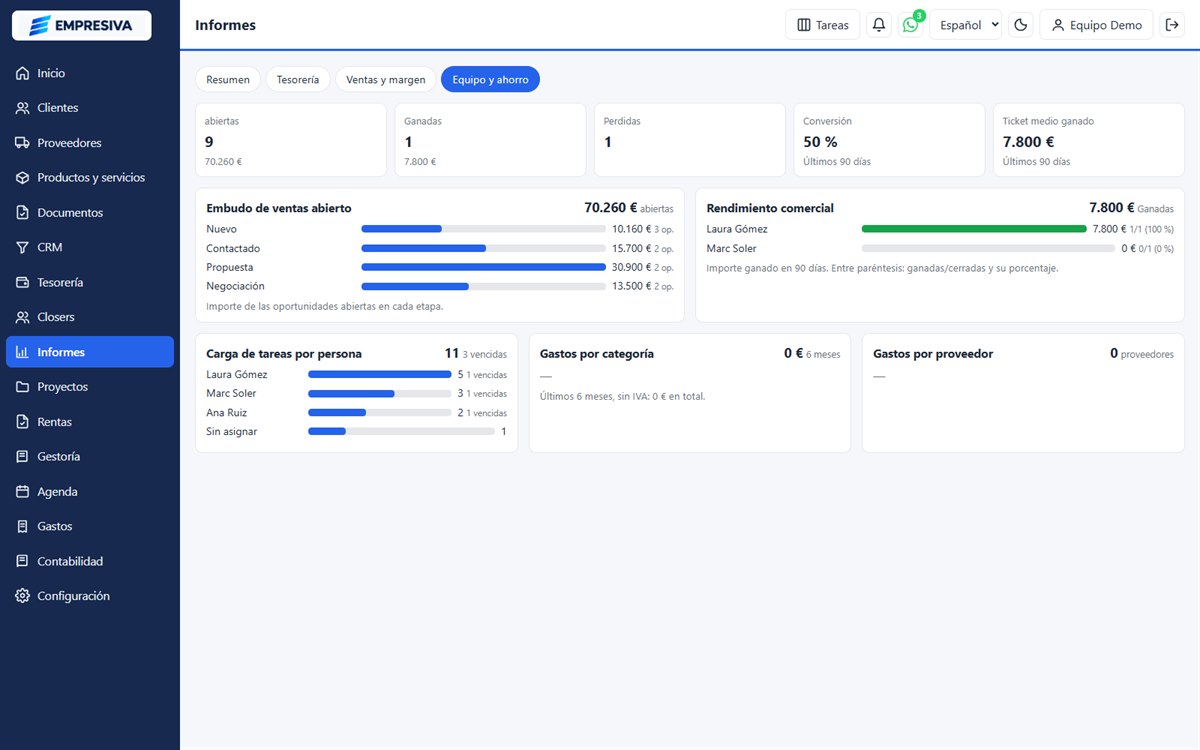Click the Ticket medio ganado card
The height and width of the screenshot is (750, 1200).
[1089, 140]
